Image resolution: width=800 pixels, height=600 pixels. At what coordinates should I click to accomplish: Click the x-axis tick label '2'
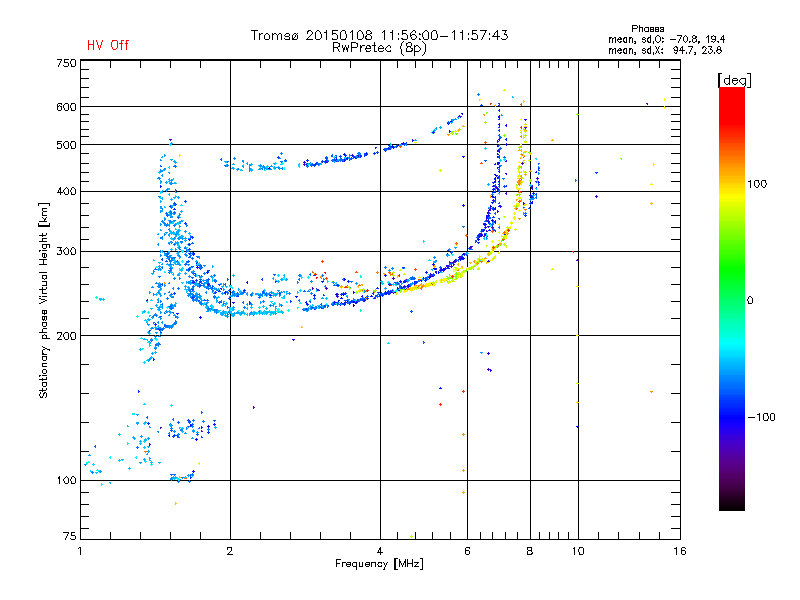click(230, 551)
